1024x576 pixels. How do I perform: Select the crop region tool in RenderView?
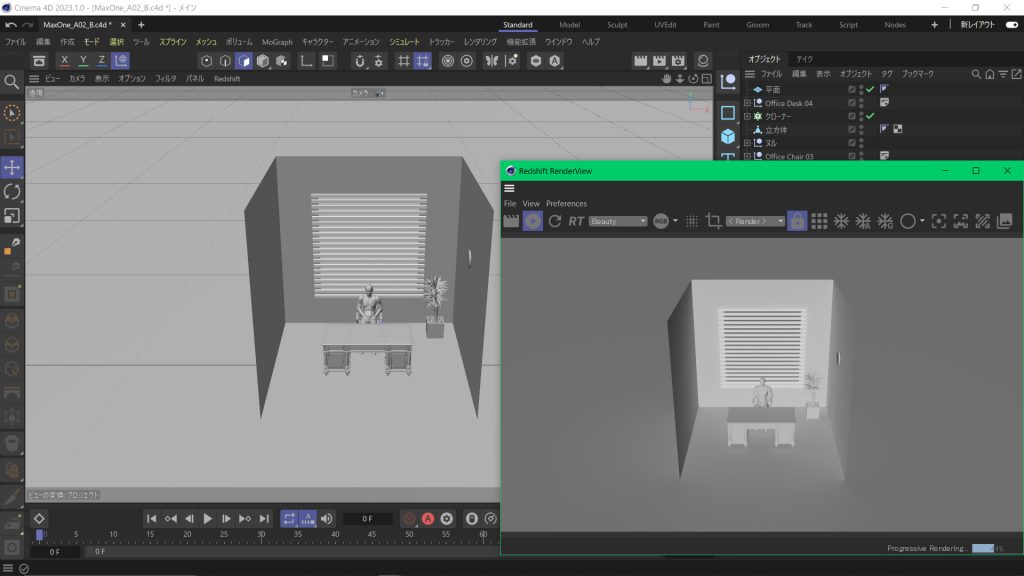[x=715, y=221]
